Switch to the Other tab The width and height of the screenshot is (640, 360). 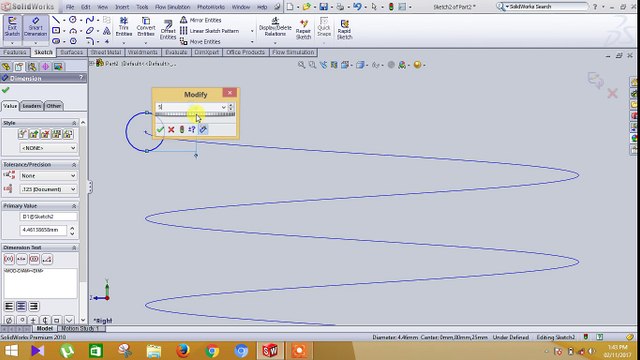(53, 106)
